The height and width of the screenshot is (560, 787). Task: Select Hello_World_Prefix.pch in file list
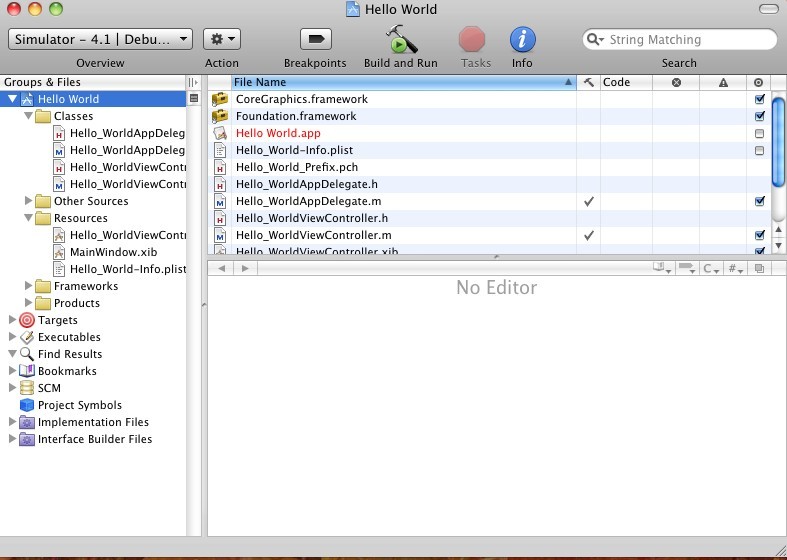coord(297,167)
